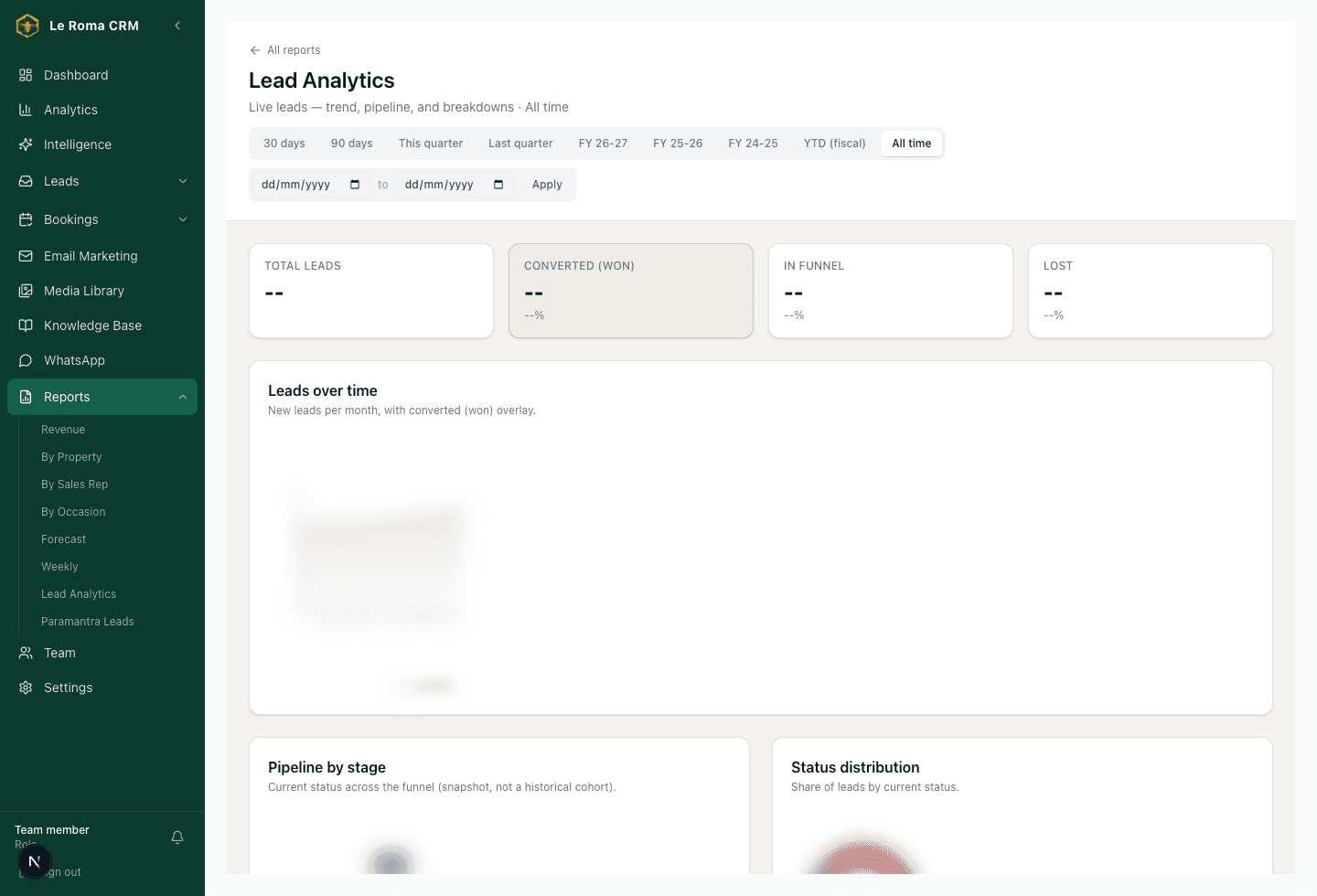Viewport: 1317px width, 896px height.
Task: Click the Lost card
Action: 1151,291
